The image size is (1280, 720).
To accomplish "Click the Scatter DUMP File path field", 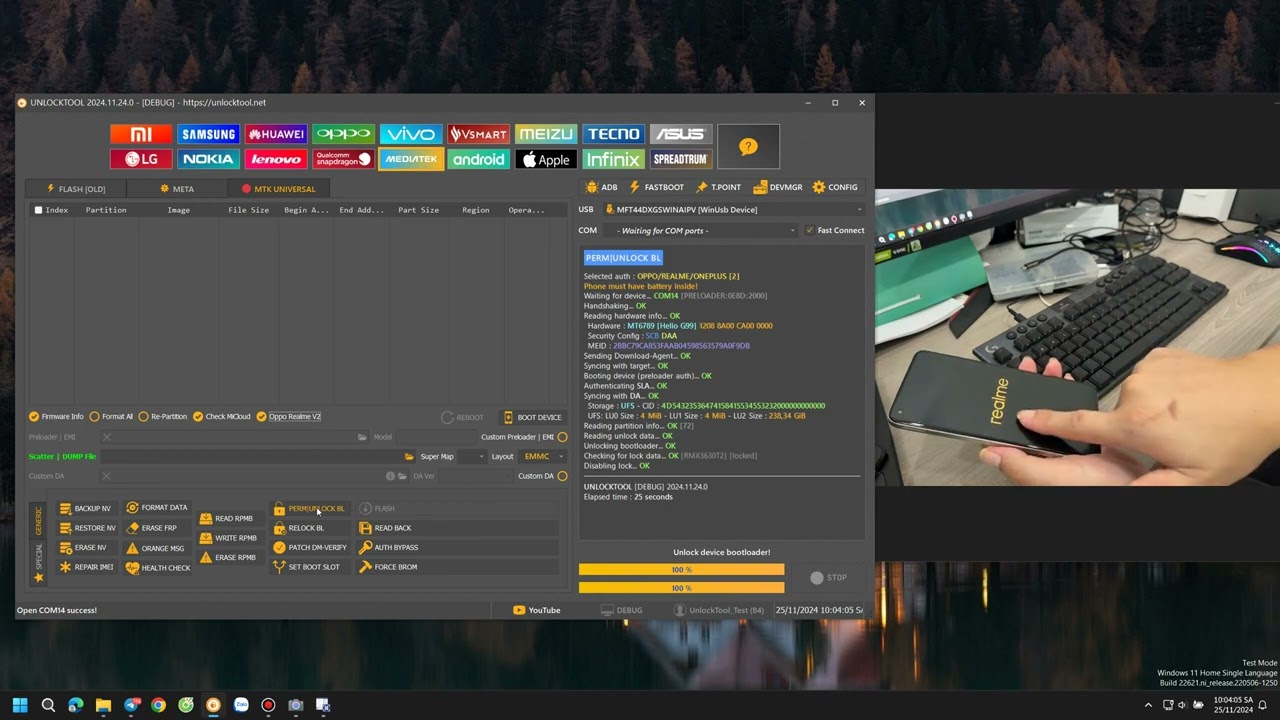I will point(251,457).
